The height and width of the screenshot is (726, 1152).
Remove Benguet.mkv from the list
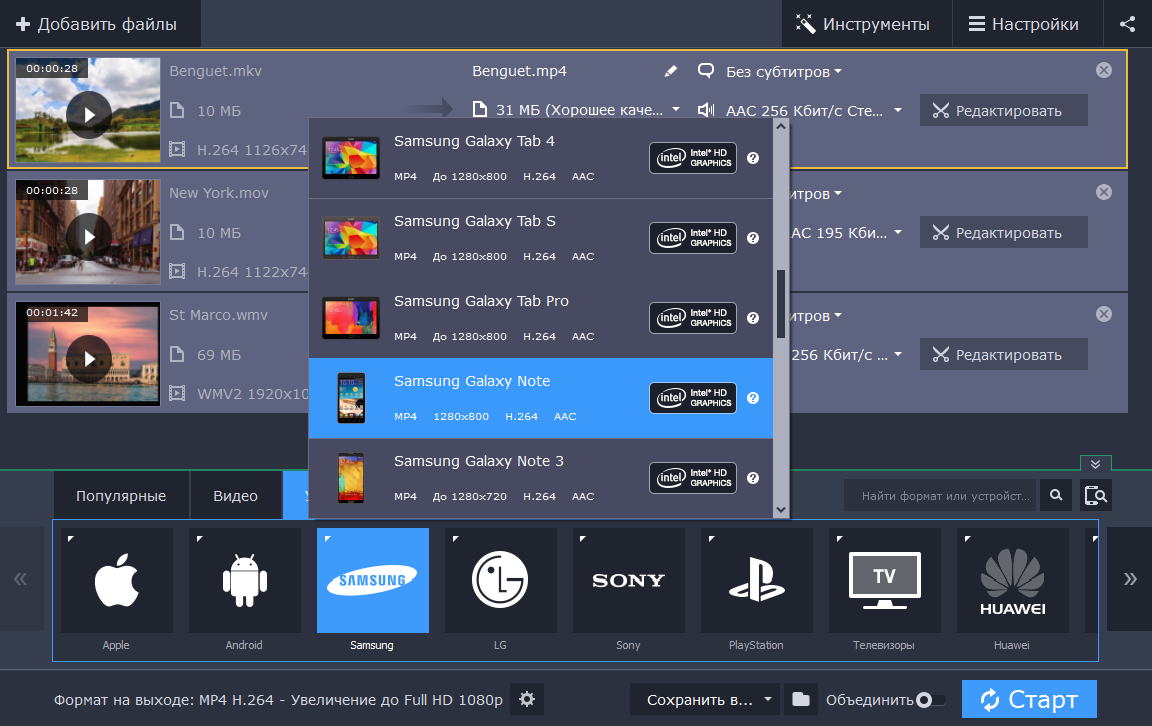[1104, 70]
